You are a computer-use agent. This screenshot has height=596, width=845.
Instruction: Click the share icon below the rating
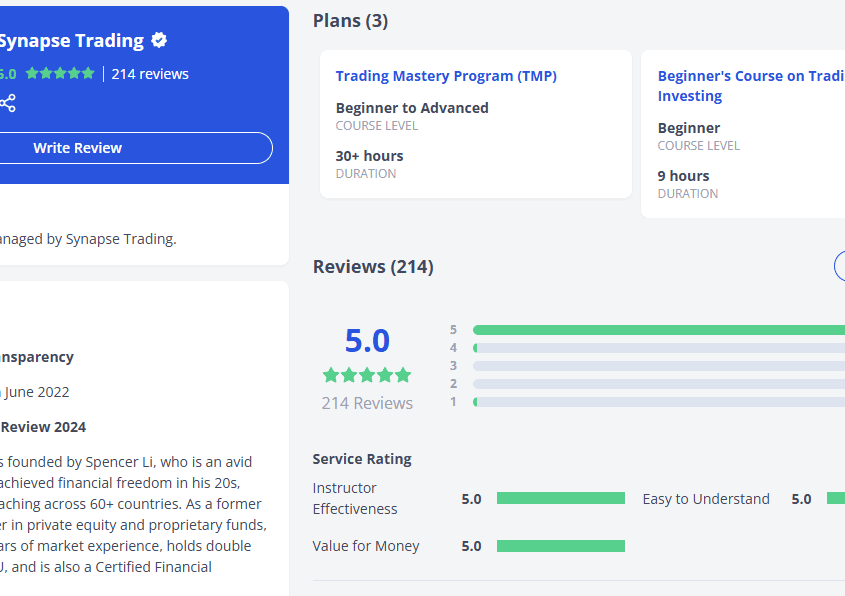(x=8, y=103)
